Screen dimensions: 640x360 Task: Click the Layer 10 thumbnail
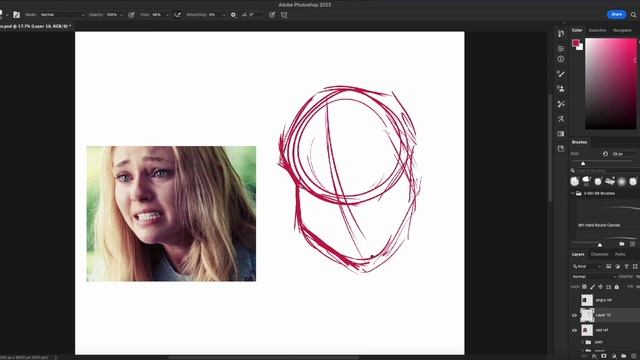(587, 315)
